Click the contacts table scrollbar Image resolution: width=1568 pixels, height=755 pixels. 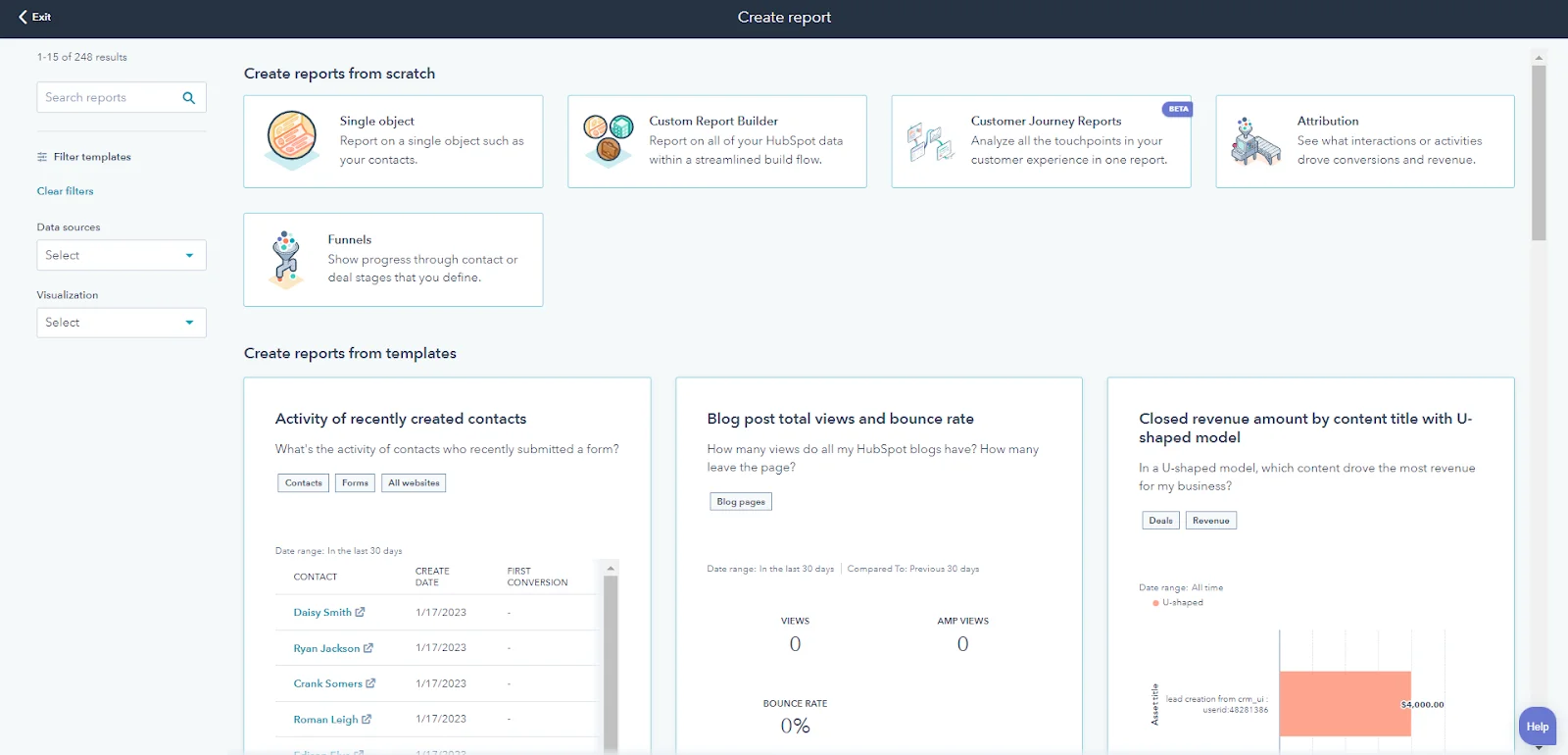611,663
